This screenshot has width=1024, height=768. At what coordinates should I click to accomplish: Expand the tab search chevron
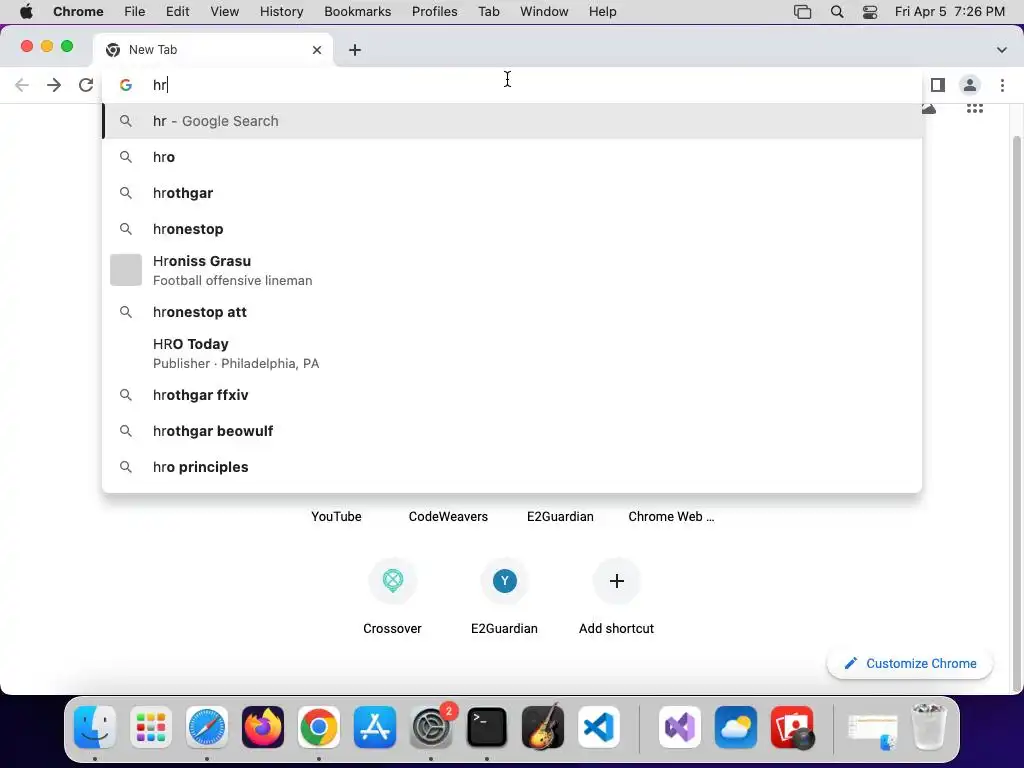pos(1002,50)
